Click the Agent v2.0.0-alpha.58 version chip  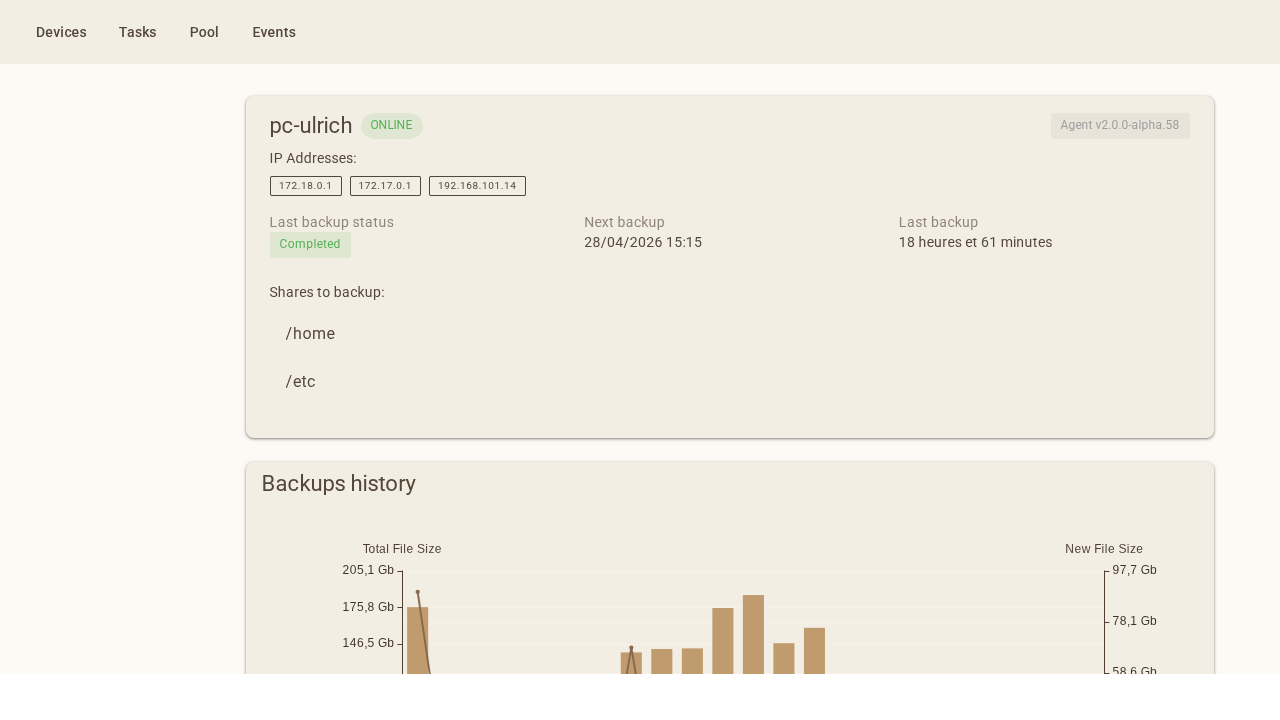(1120, 126)
